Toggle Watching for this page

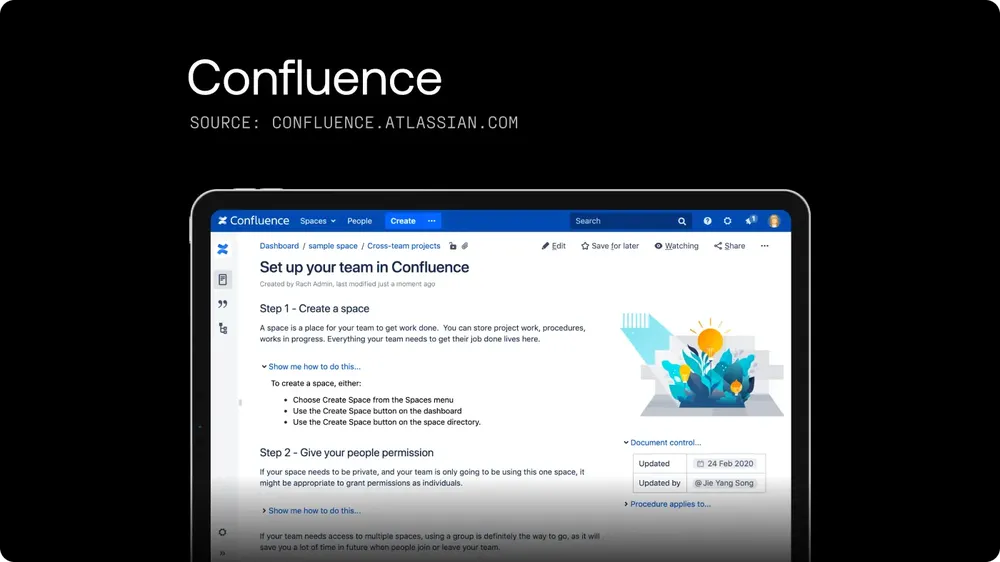(x=676, y=246)
